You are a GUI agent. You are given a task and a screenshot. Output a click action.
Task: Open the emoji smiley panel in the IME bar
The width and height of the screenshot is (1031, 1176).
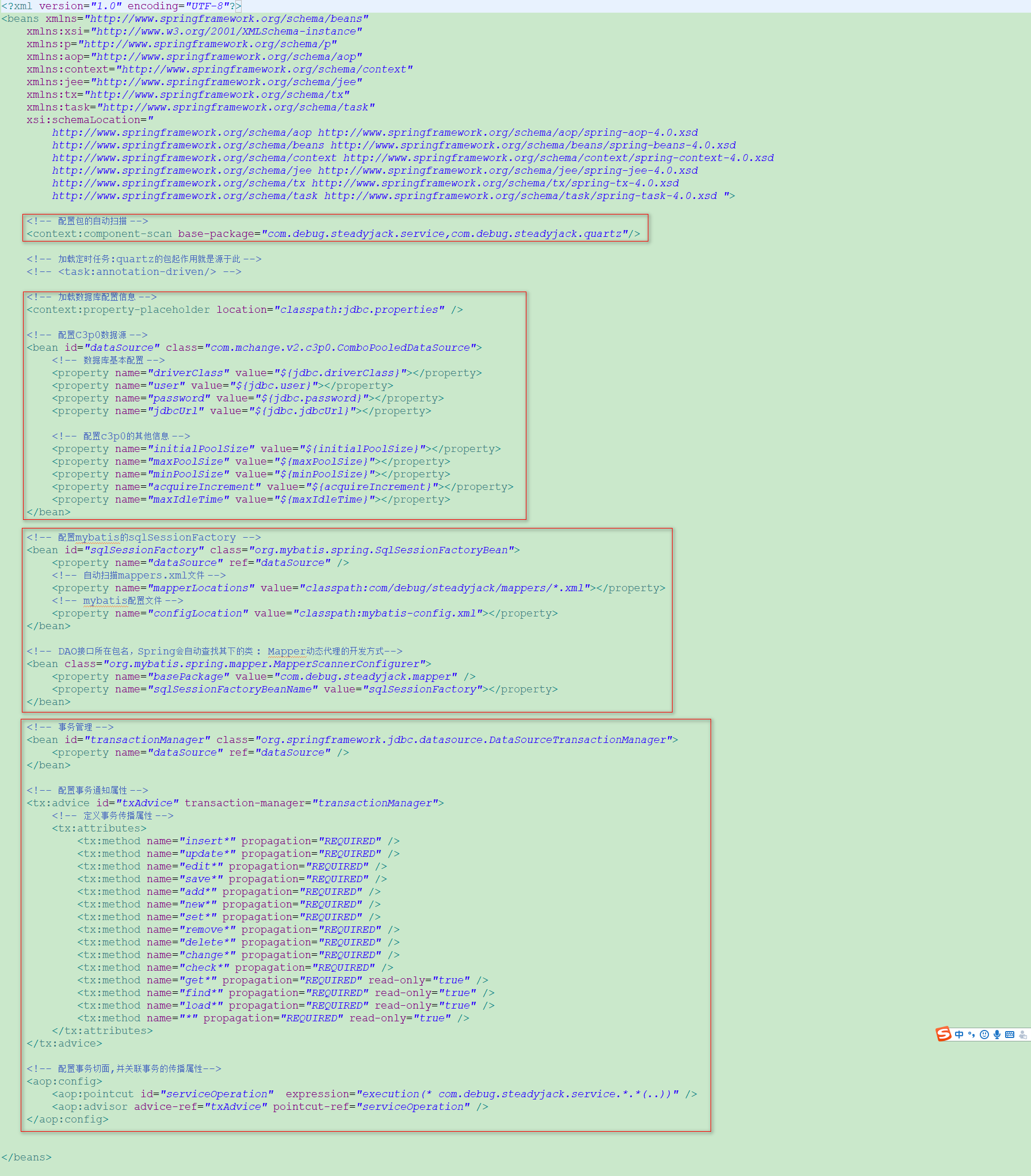click(x=984, y=1035)
